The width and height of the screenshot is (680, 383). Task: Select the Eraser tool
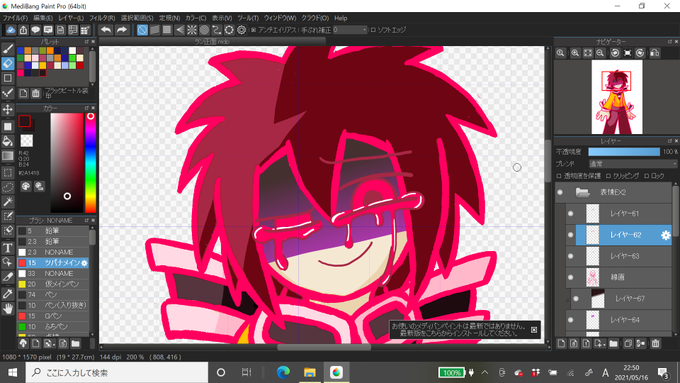point(8,63)
